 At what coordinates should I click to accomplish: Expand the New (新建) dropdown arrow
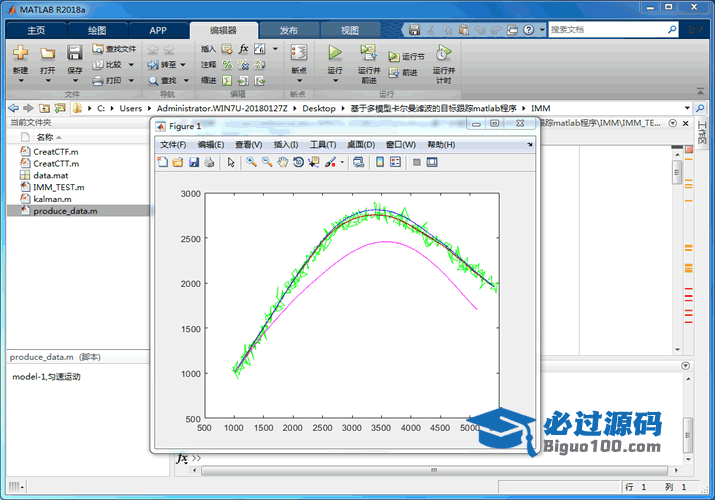20,82
